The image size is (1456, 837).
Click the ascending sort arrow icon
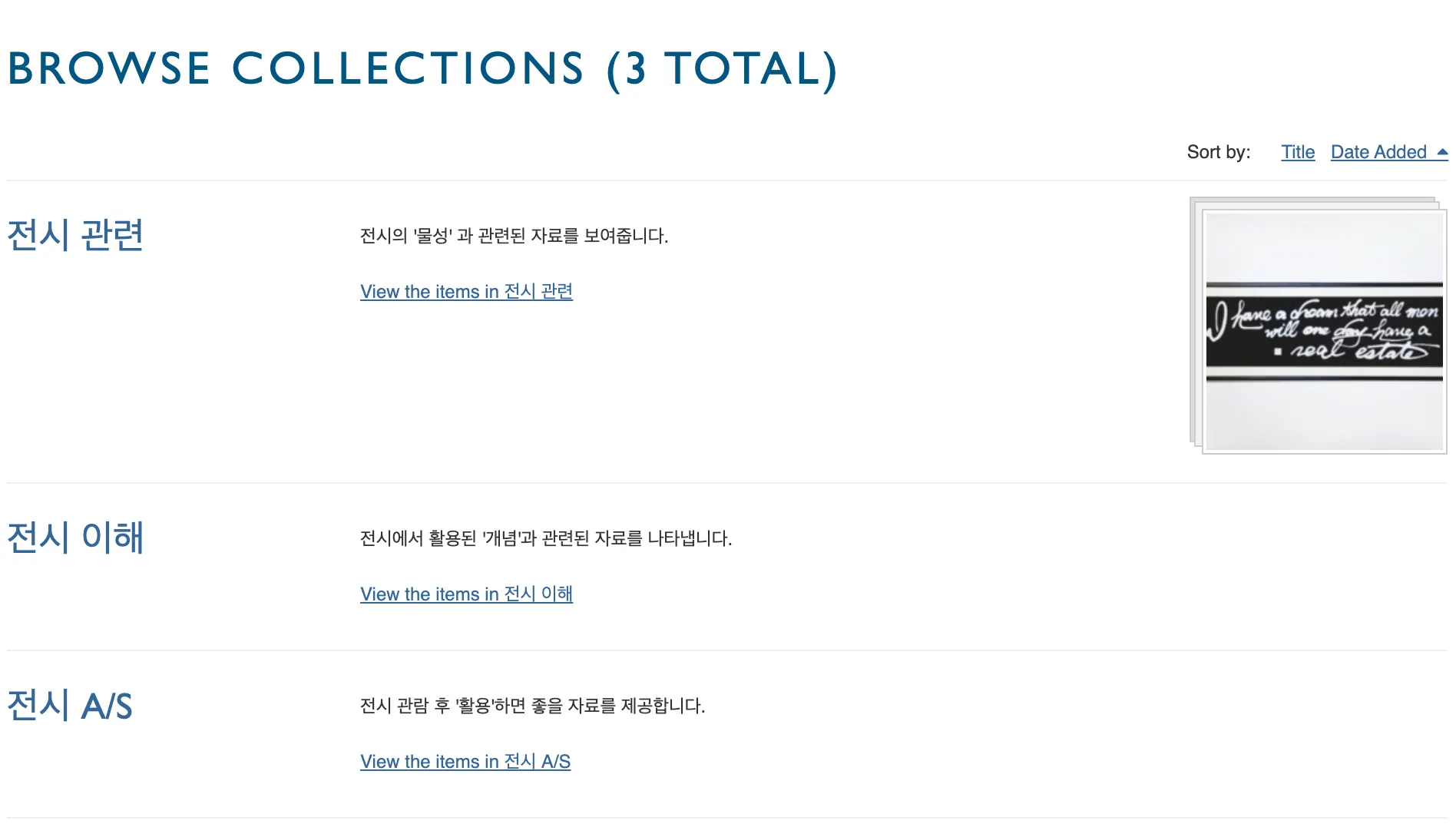1442,152
